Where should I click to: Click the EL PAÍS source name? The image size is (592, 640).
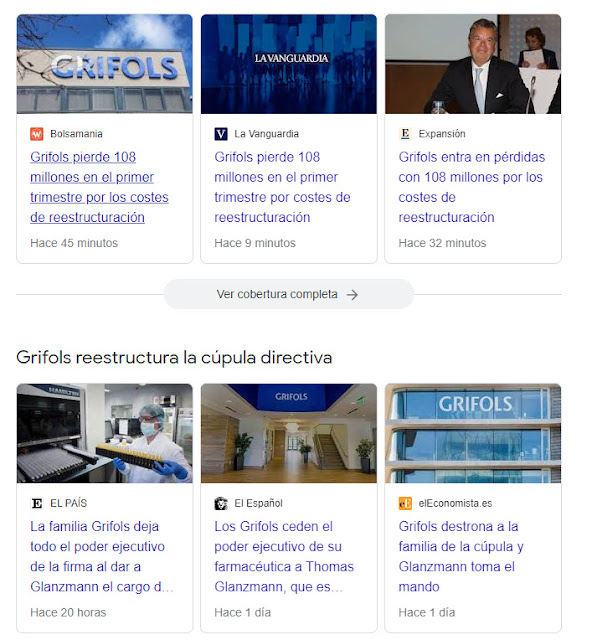(69, 503)
